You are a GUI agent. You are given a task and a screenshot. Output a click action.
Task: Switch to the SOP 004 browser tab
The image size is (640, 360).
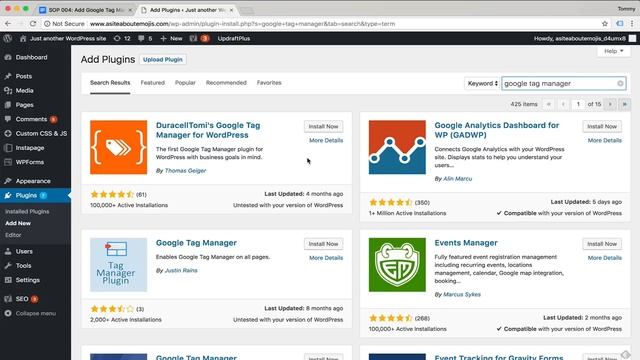(x=86, y=9)
